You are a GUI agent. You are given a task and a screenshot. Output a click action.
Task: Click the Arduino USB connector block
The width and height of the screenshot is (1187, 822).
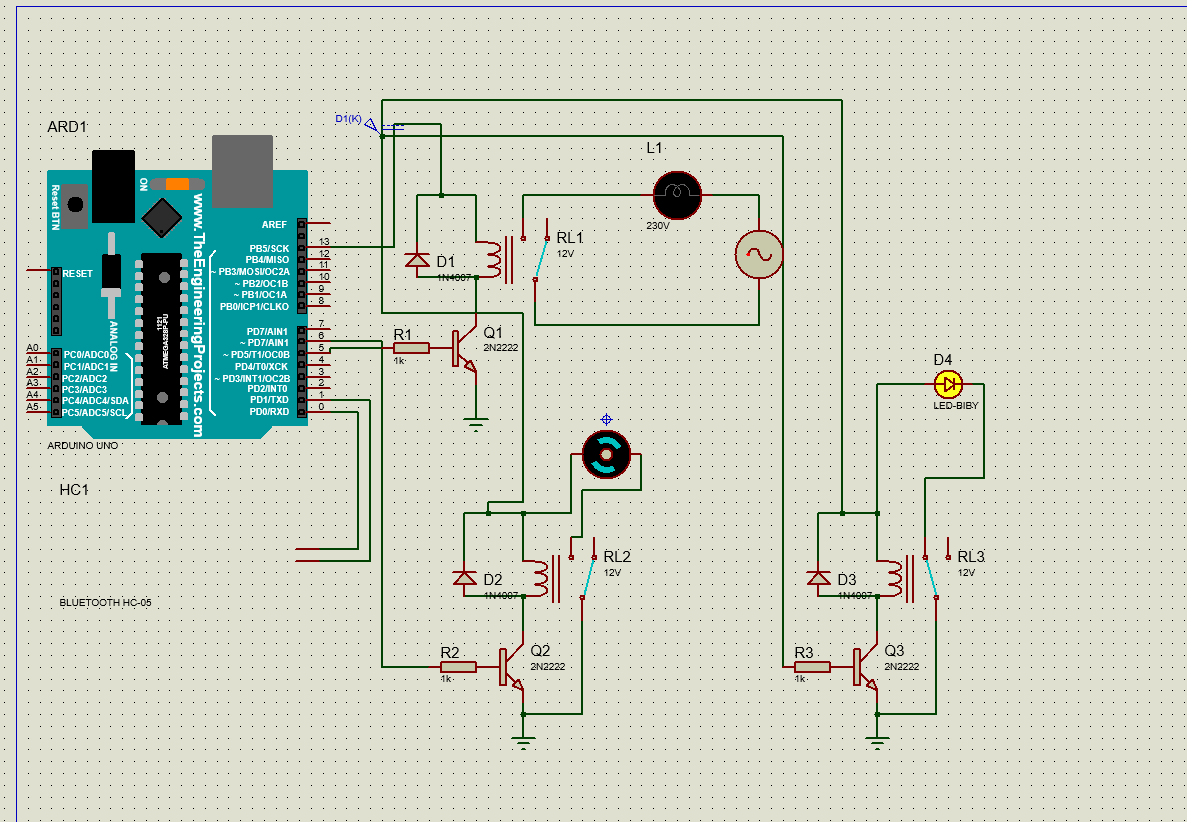[242, 171]
